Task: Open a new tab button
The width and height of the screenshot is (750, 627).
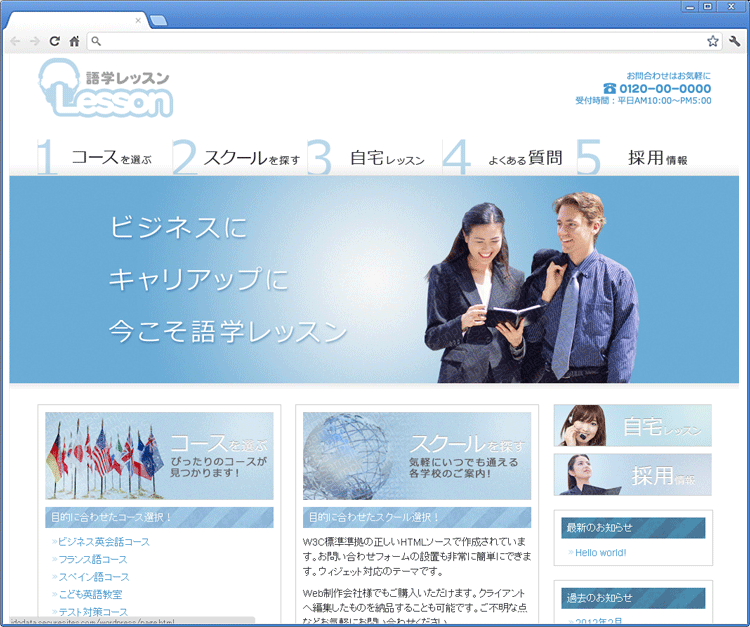Action: point(158,20)
